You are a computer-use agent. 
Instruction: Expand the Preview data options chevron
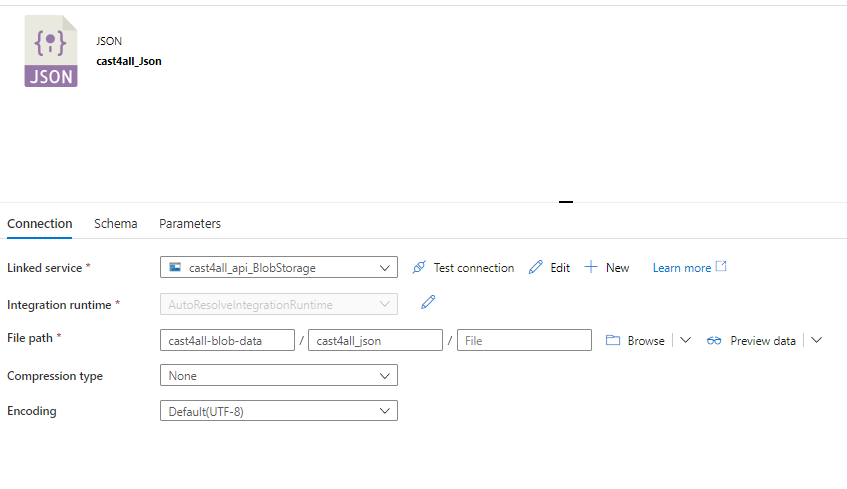817,340
